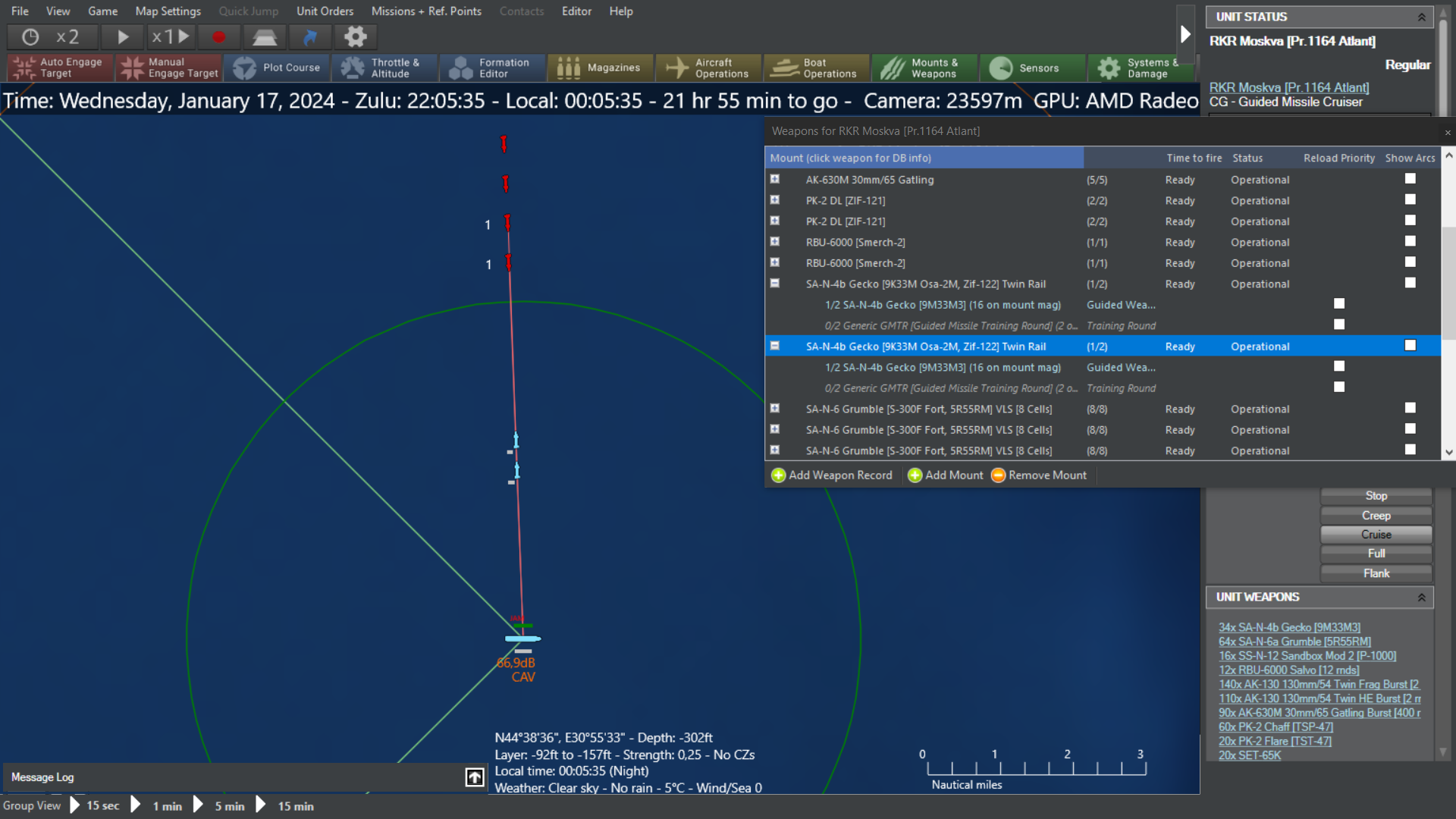The width and height of the screenshot is (1456, 819).
Task: Open the Unit Orders menu
Action: (325, 11)
